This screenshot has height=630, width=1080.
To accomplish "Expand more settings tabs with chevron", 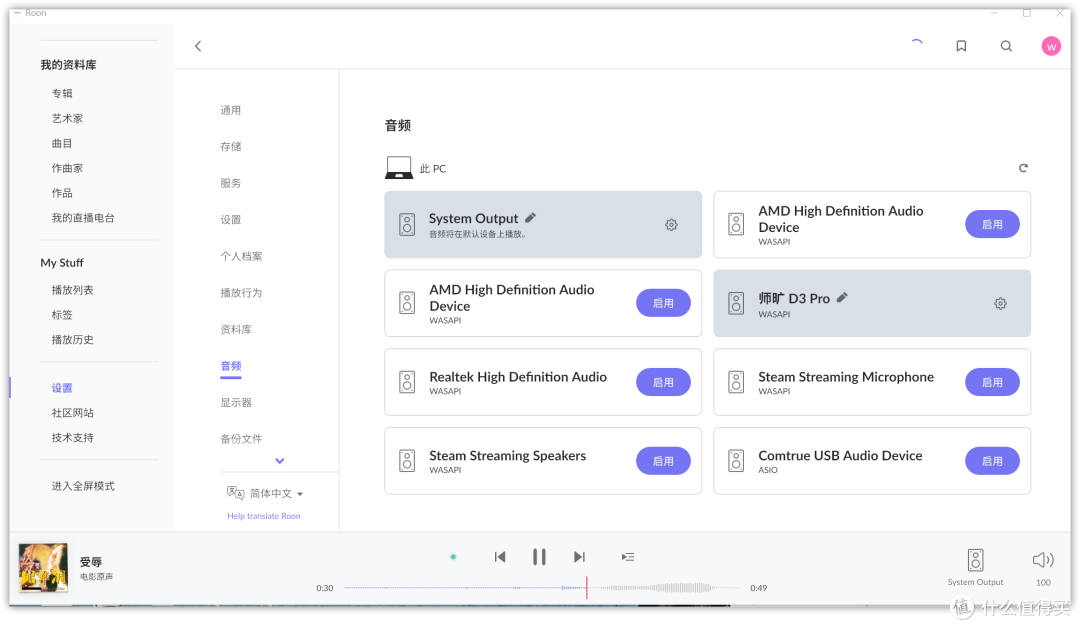I will (x=280, y=461).
